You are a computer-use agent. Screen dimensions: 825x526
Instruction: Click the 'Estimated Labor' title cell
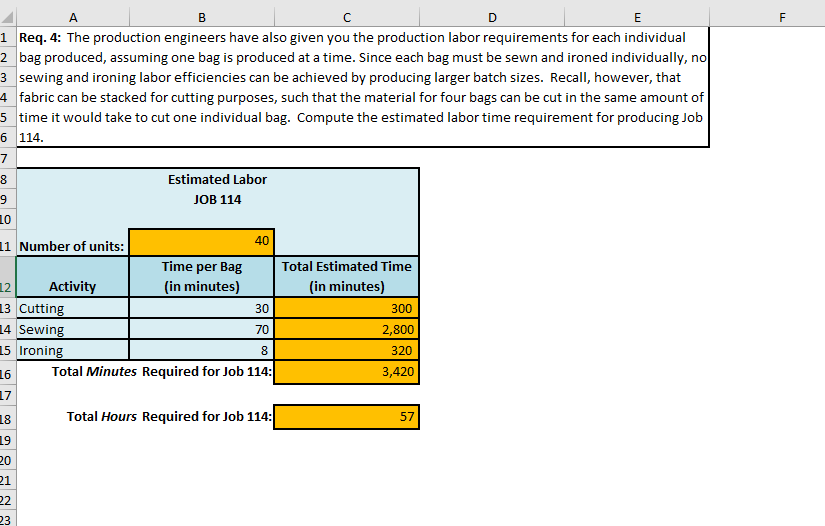(217, 179)
